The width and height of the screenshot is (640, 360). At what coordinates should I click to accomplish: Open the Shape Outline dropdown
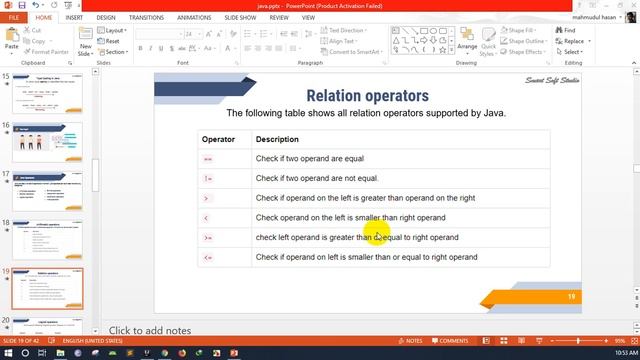click(524, 41)
